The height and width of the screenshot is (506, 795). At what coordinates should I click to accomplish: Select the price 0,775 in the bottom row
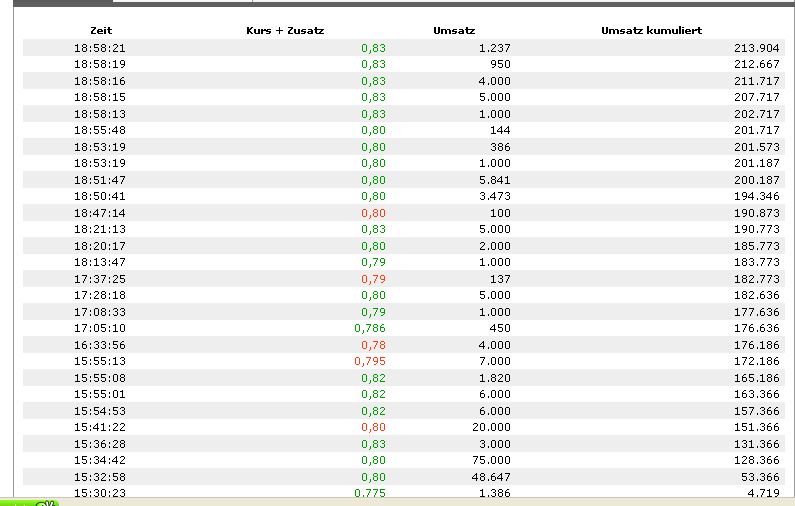click(x=370, y=492)
